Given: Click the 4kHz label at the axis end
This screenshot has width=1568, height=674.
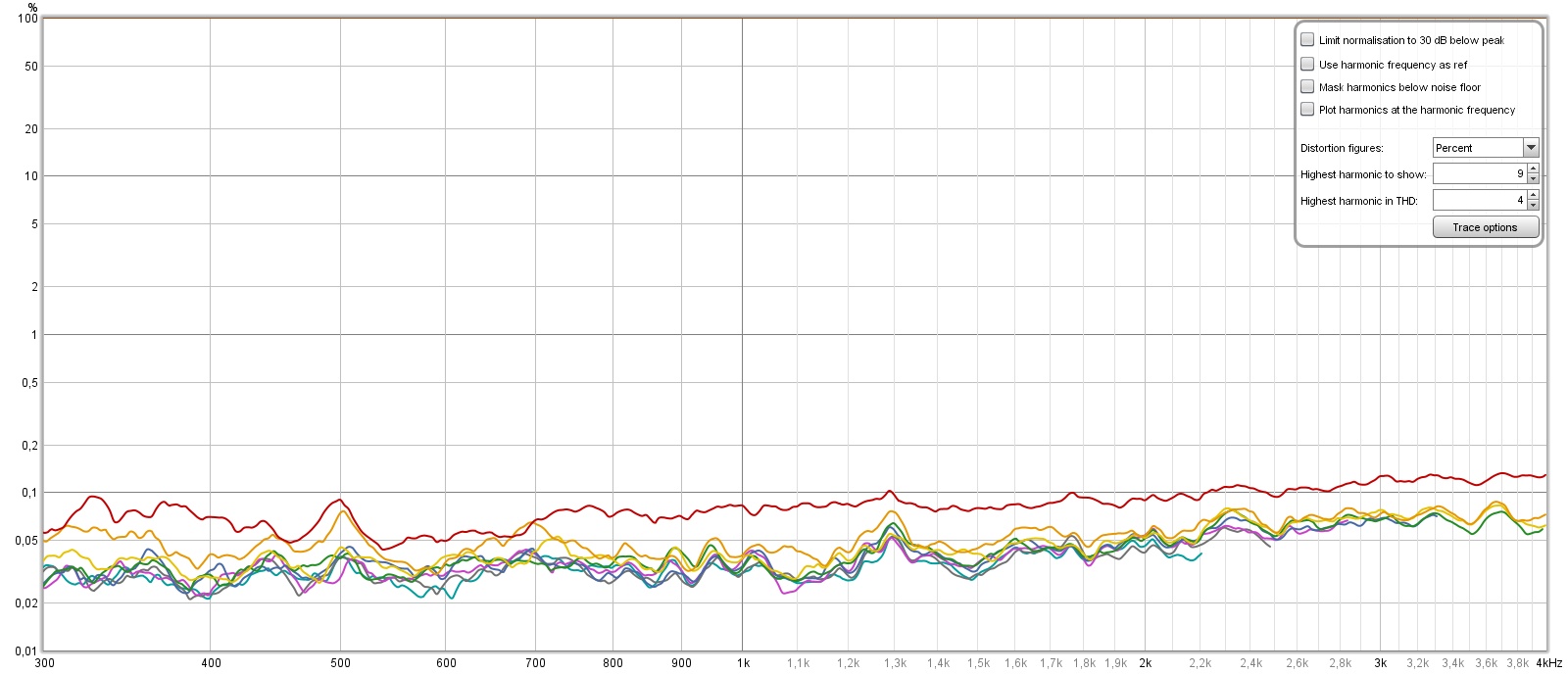Looking at the screenshot, I should [x=1549, y=663].
